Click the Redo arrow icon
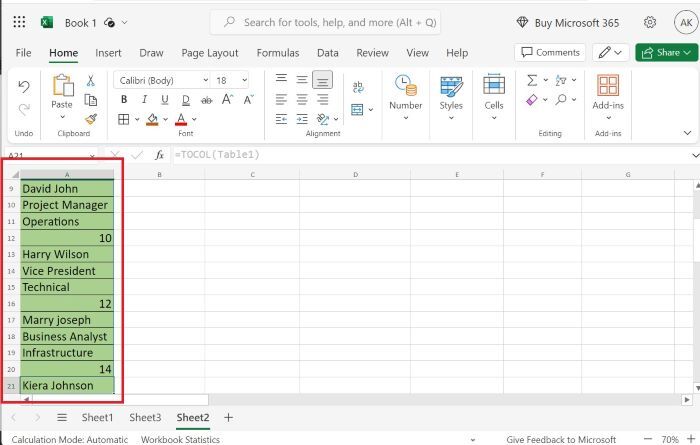 [24, 109]
